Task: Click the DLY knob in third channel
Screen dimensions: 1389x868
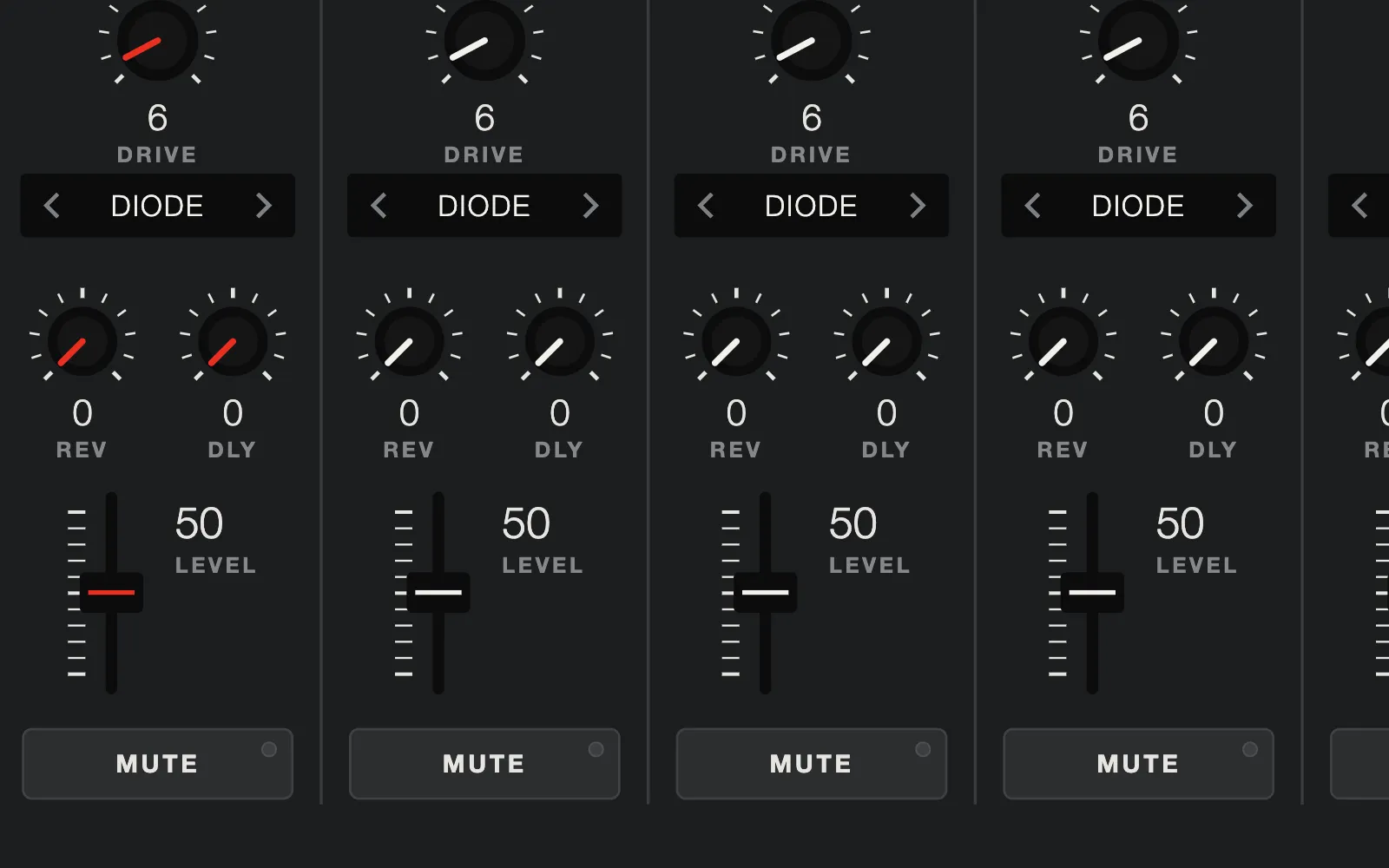Action: (886, 341)
